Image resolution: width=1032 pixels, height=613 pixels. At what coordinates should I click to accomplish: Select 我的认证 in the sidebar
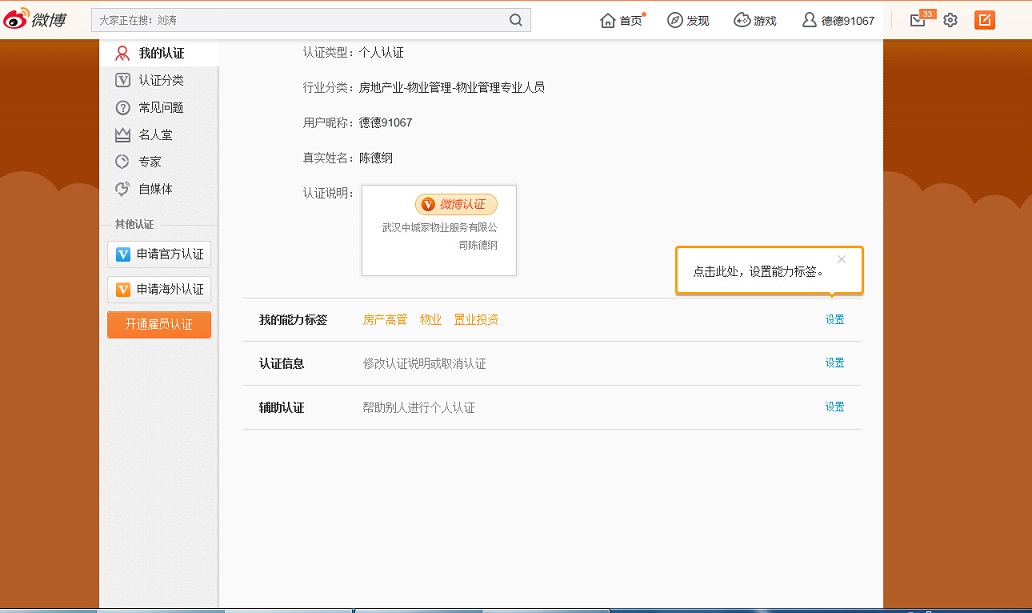coord(160,53)
